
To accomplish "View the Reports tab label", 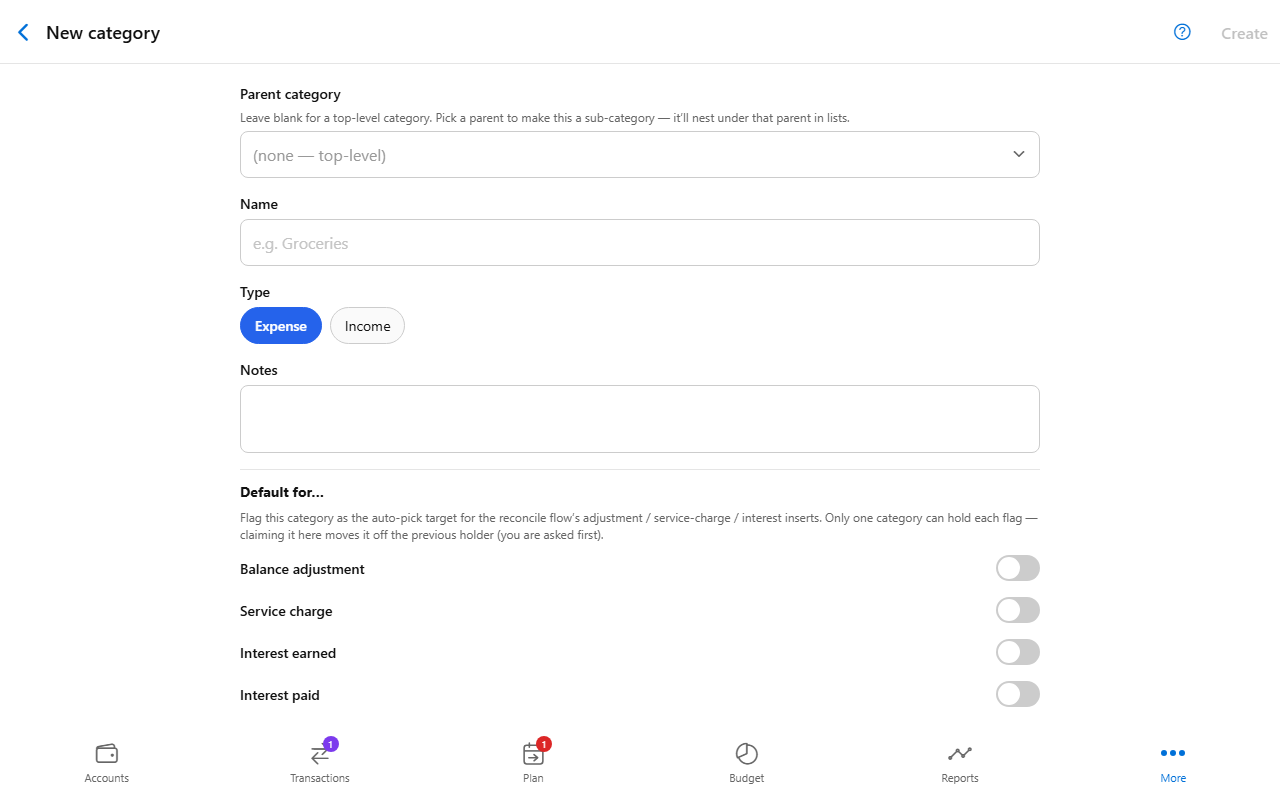I will pyautogui.click(x=960, y=778).
